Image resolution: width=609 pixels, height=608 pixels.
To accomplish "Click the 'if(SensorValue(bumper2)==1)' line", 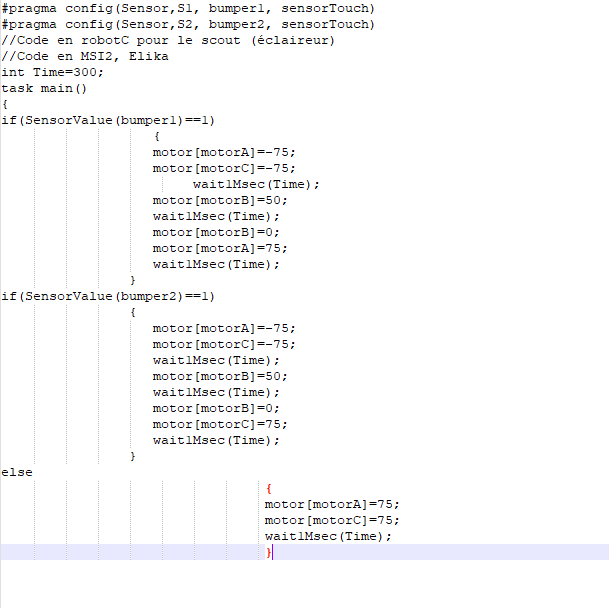I will click(x=108, y=296).
